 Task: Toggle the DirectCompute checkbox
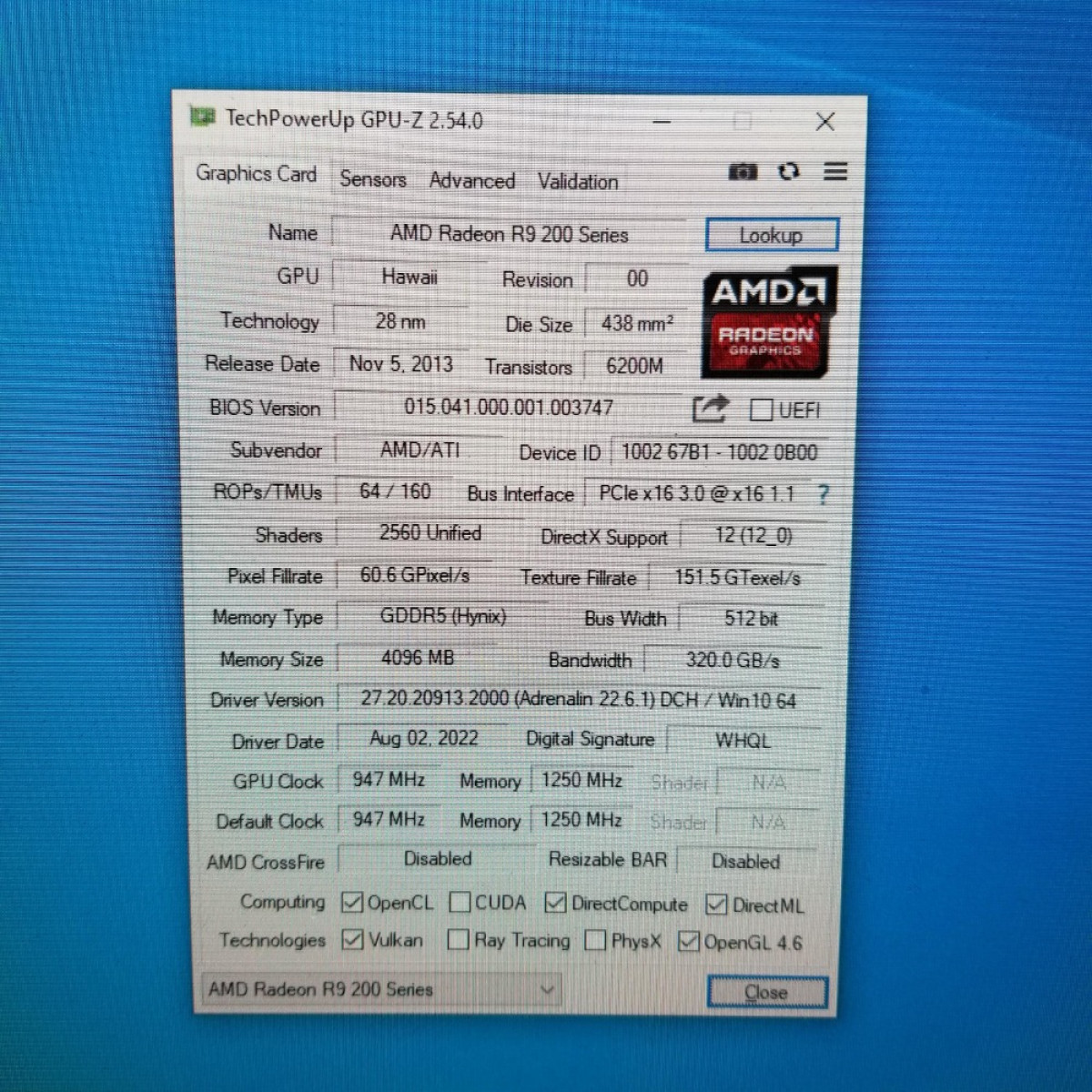click(555, 903)
